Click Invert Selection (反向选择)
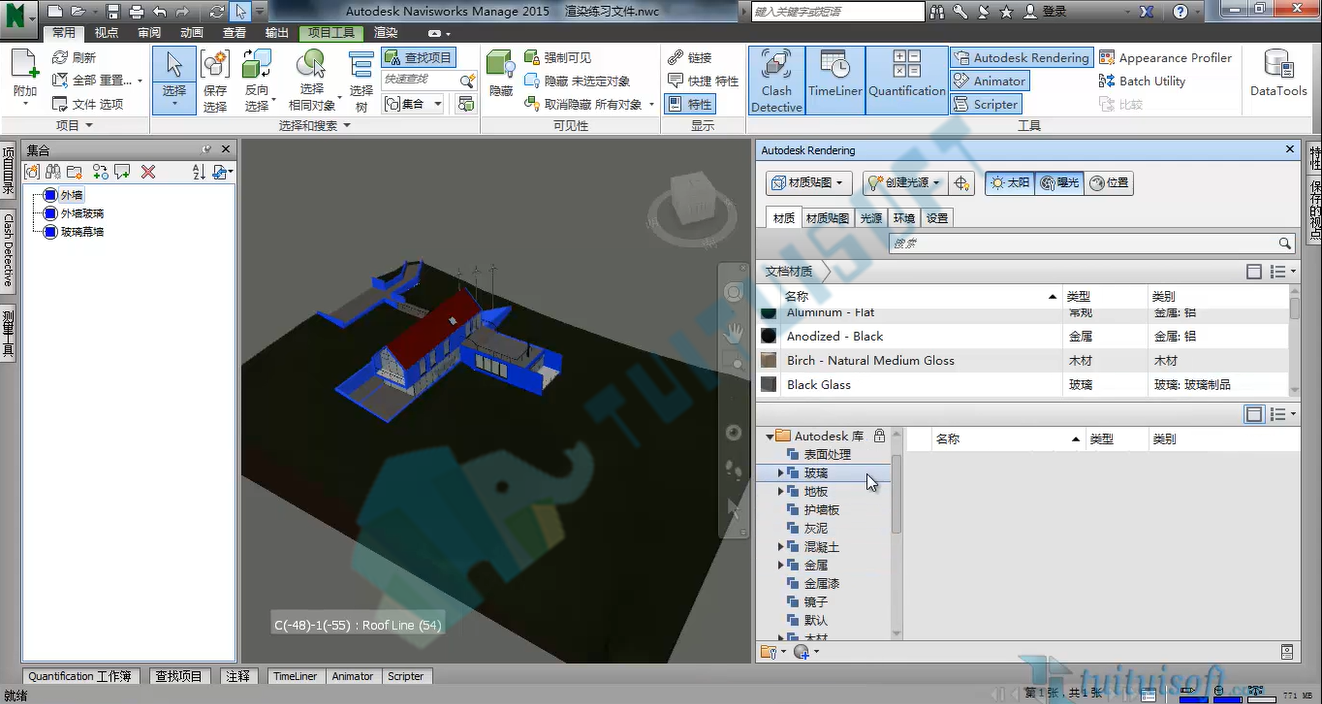 (x=257, y=80)
